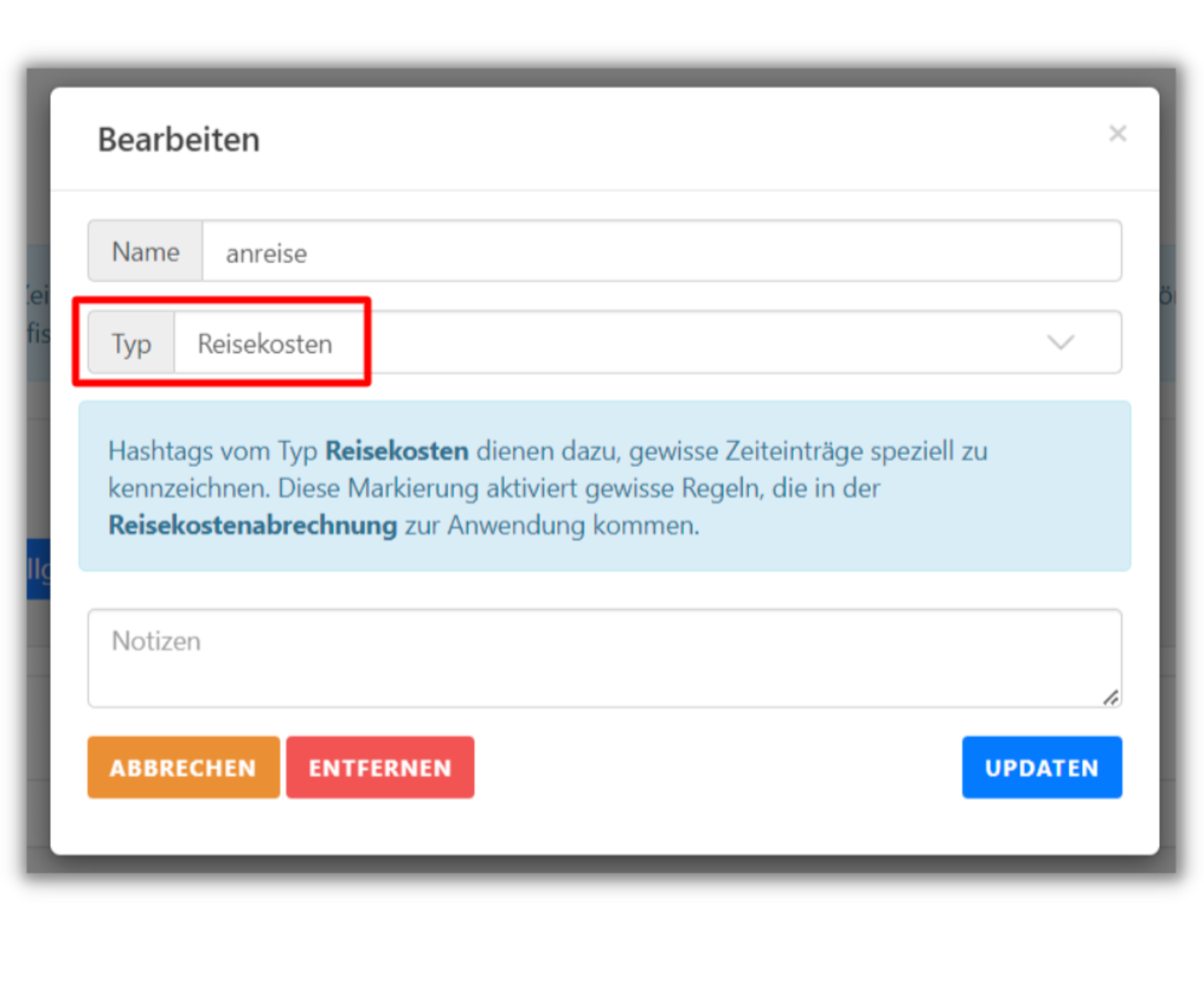Click the Name field label
Image resolution: width=1204 pixels, height=1003 pixels.
[x=145, y=251]
